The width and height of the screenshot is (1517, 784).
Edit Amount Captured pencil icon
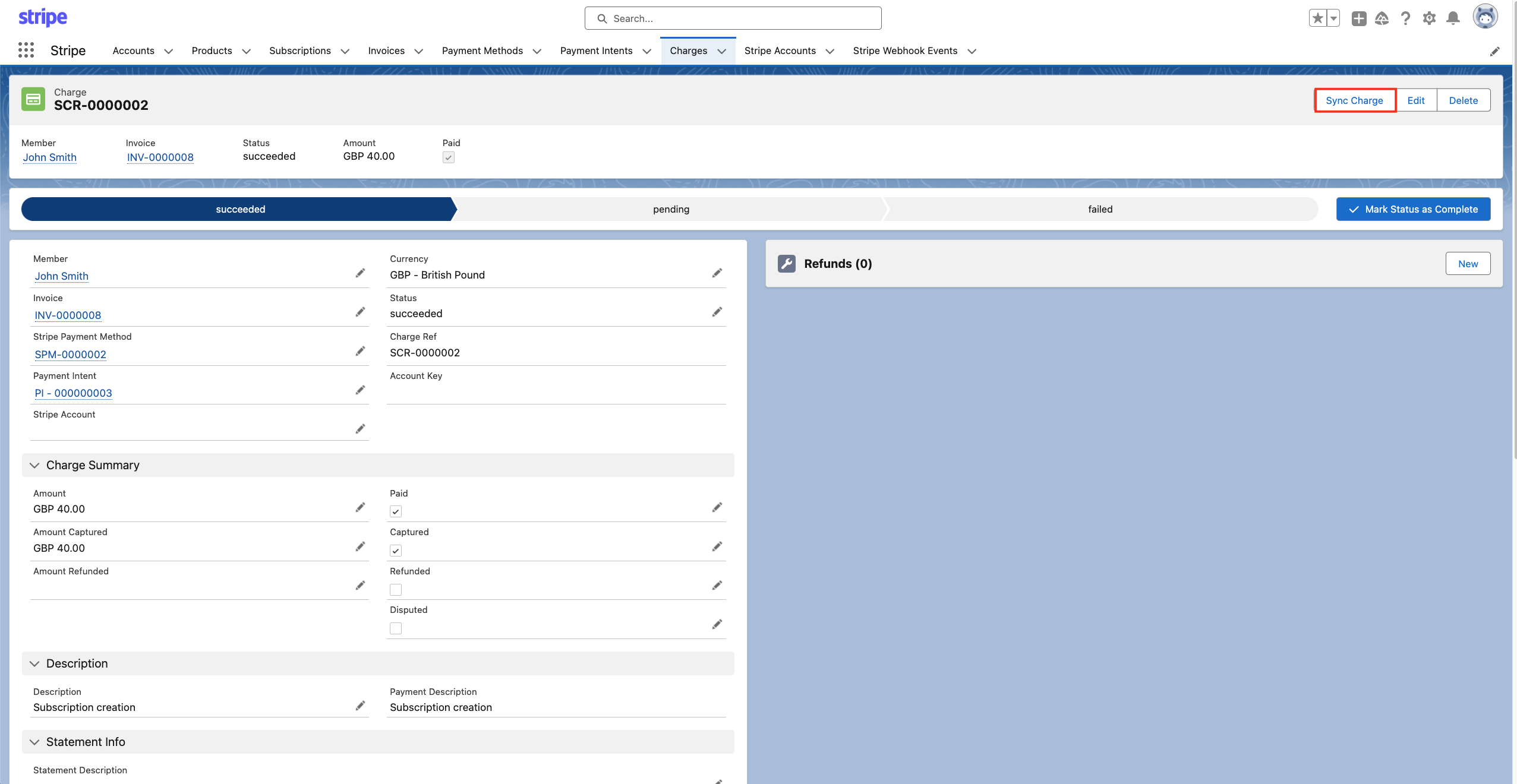(360, 546)
